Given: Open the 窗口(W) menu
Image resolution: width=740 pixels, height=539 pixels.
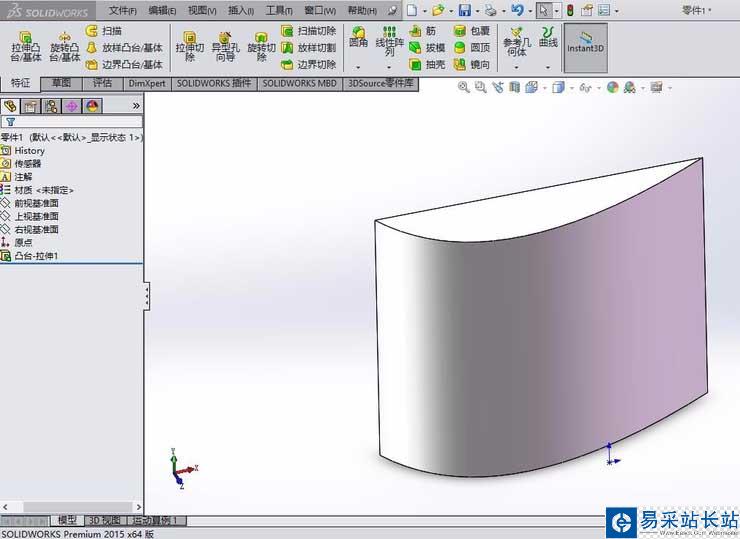Looking at the screenshot, I should pos(320,10).
